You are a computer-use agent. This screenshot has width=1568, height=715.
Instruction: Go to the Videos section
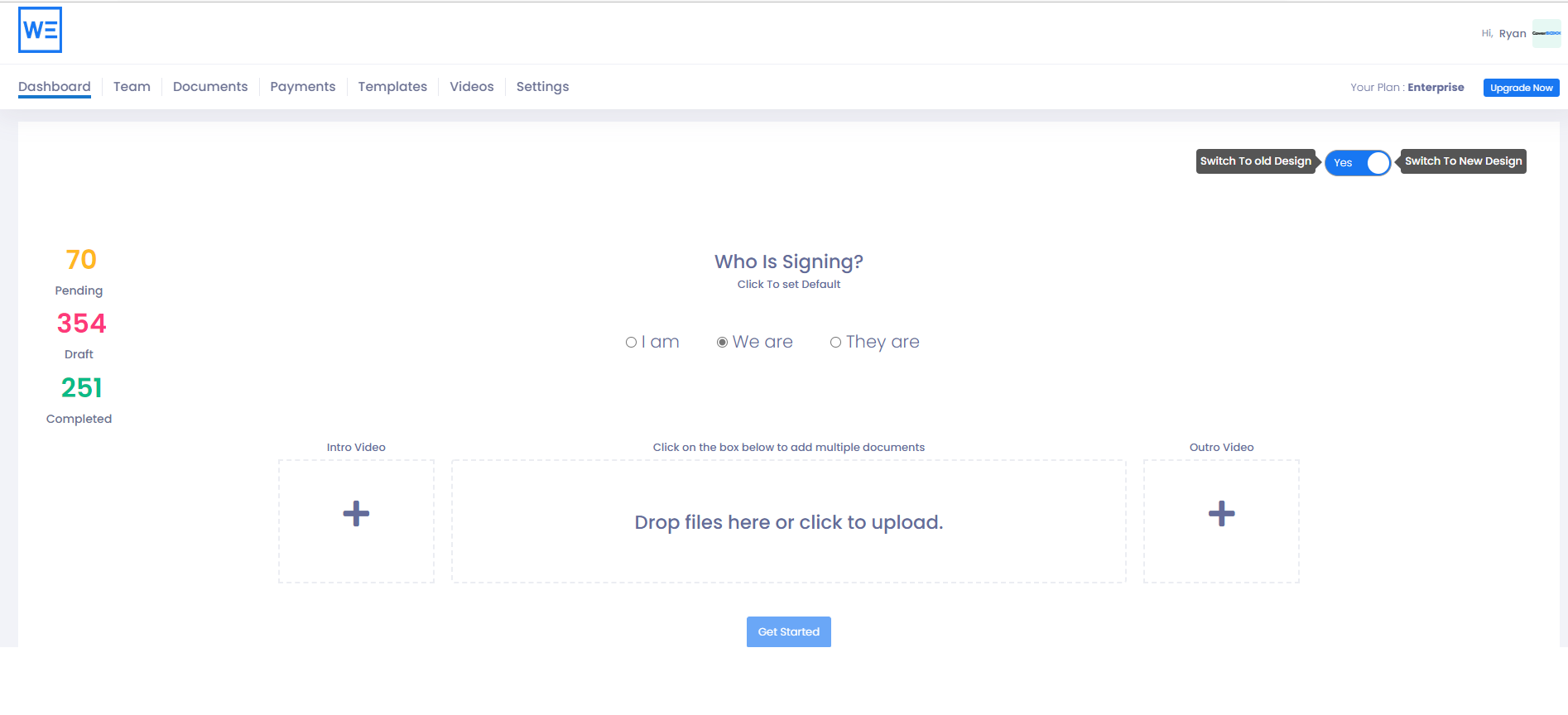coord(471,86)
